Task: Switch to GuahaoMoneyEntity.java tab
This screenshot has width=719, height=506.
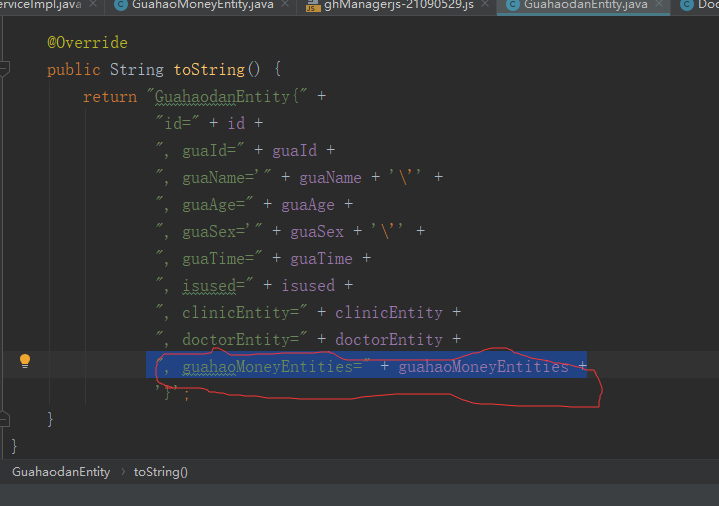Action: click(202, 5)
